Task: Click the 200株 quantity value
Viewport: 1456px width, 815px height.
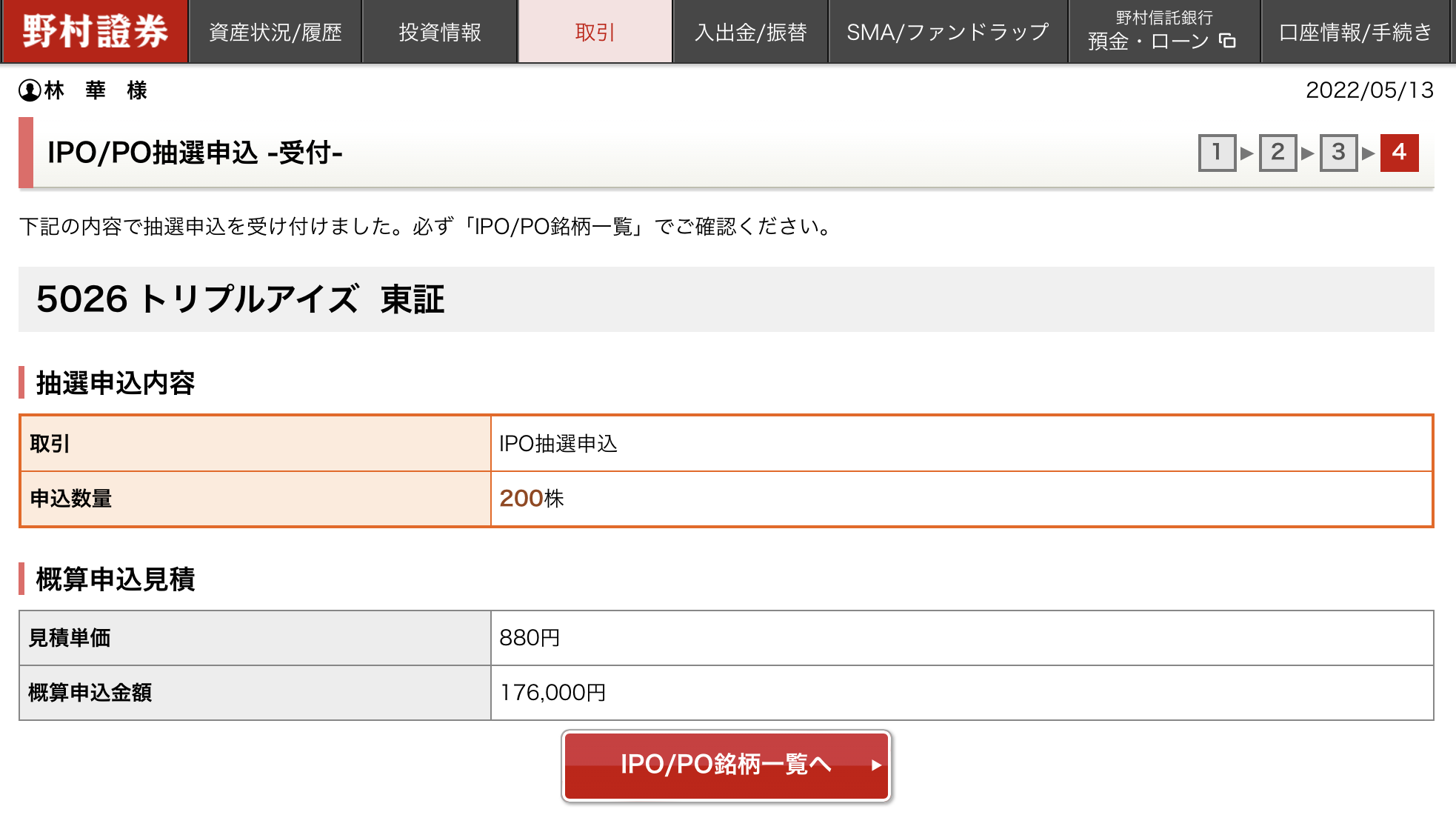Action: [x=532, y=499]
